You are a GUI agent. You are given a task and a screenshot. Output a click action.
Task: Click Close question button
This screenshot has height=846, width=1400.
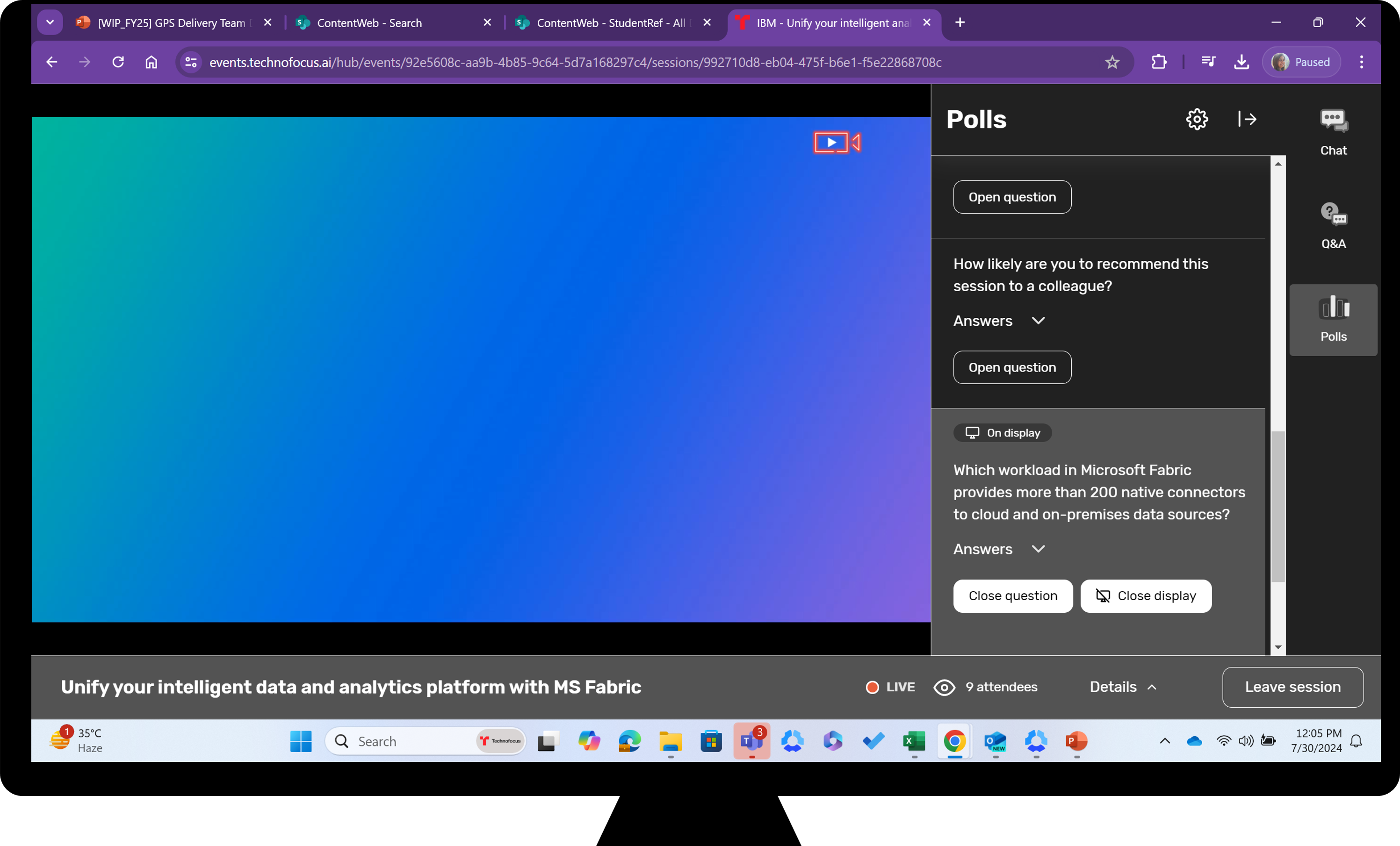[x=1013, y=595]
